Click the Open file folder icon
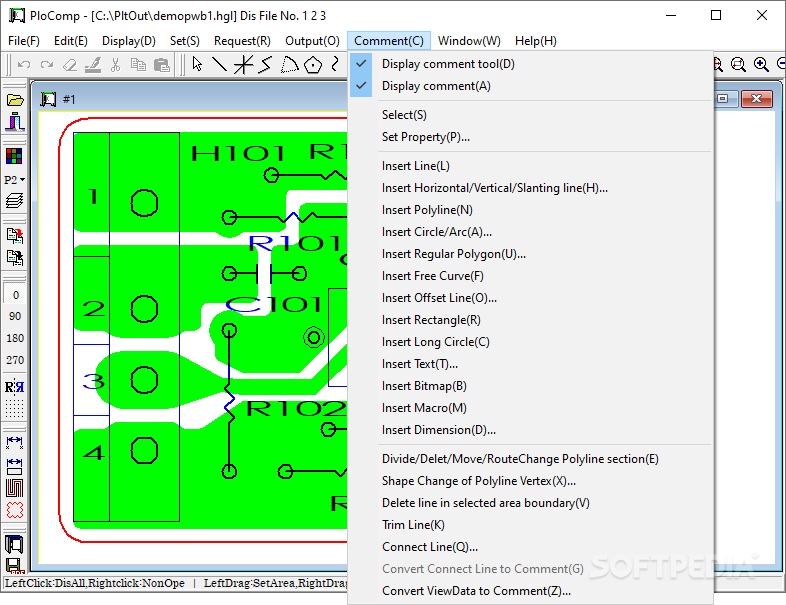The height and width of the screenshot is (605, 786). click(x=15, y=100)
